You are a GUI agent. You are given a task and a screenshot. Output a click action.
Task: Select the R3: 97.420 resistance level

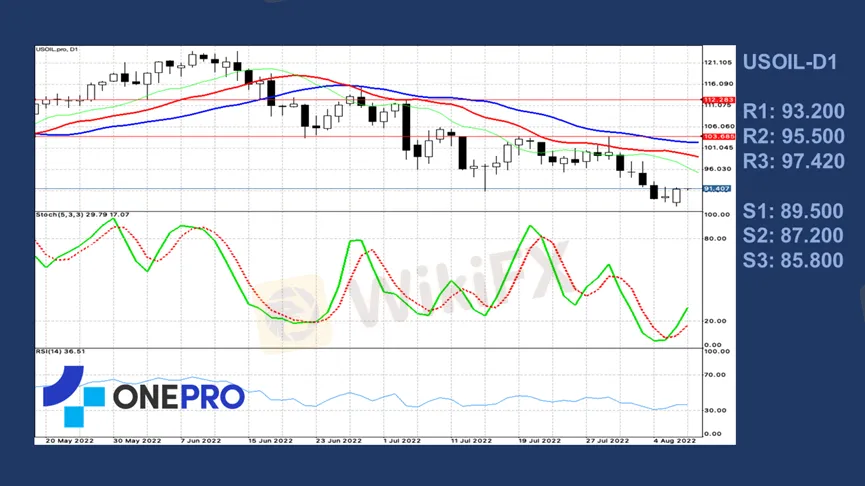[x=792, y=161]
